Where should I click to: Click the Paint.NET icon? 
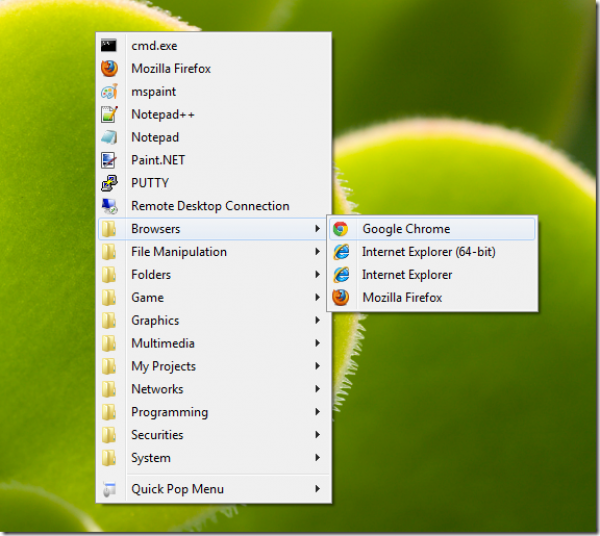coord(109,160)
